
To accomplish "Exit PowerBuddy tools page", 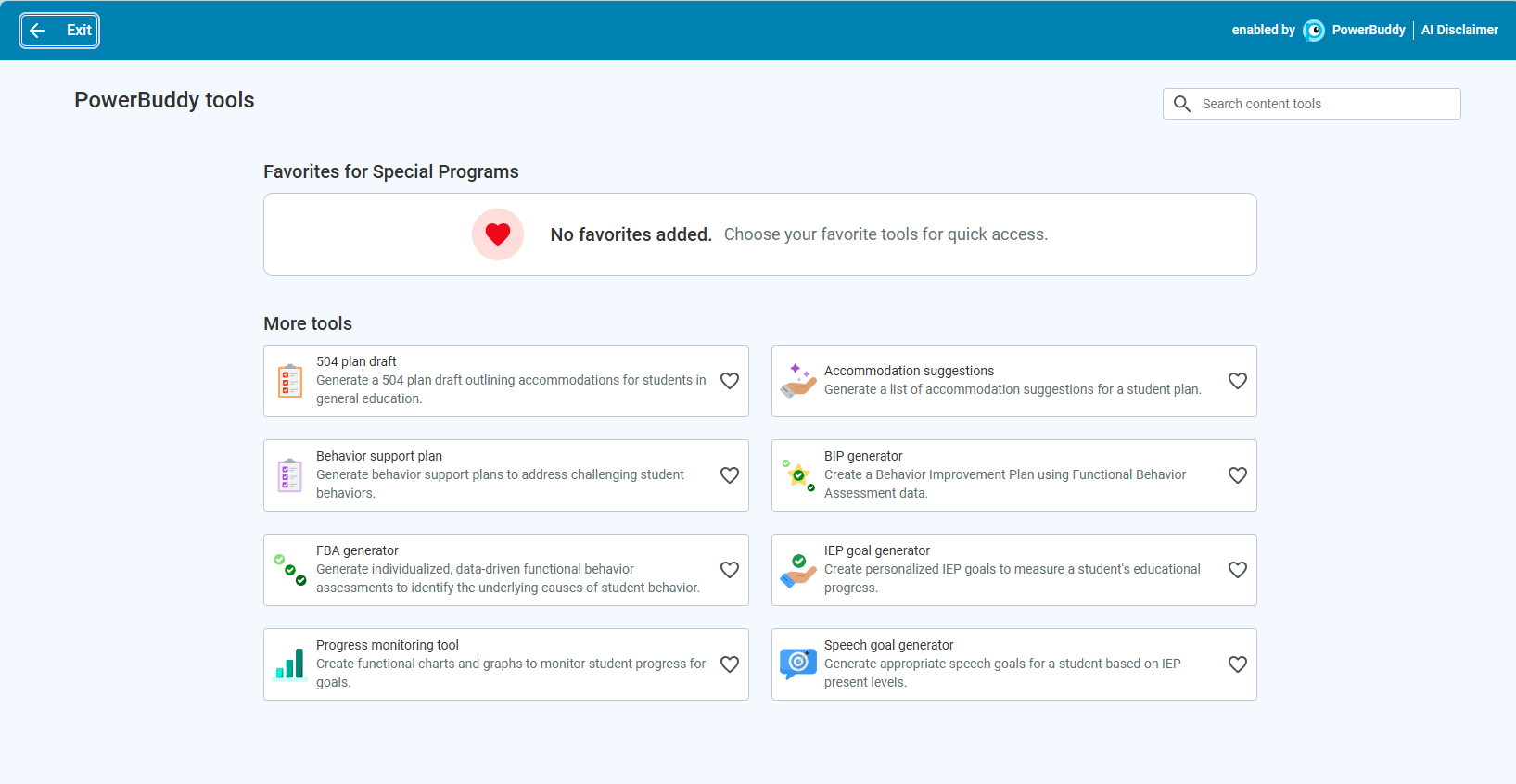I will (x=59, y=31).
